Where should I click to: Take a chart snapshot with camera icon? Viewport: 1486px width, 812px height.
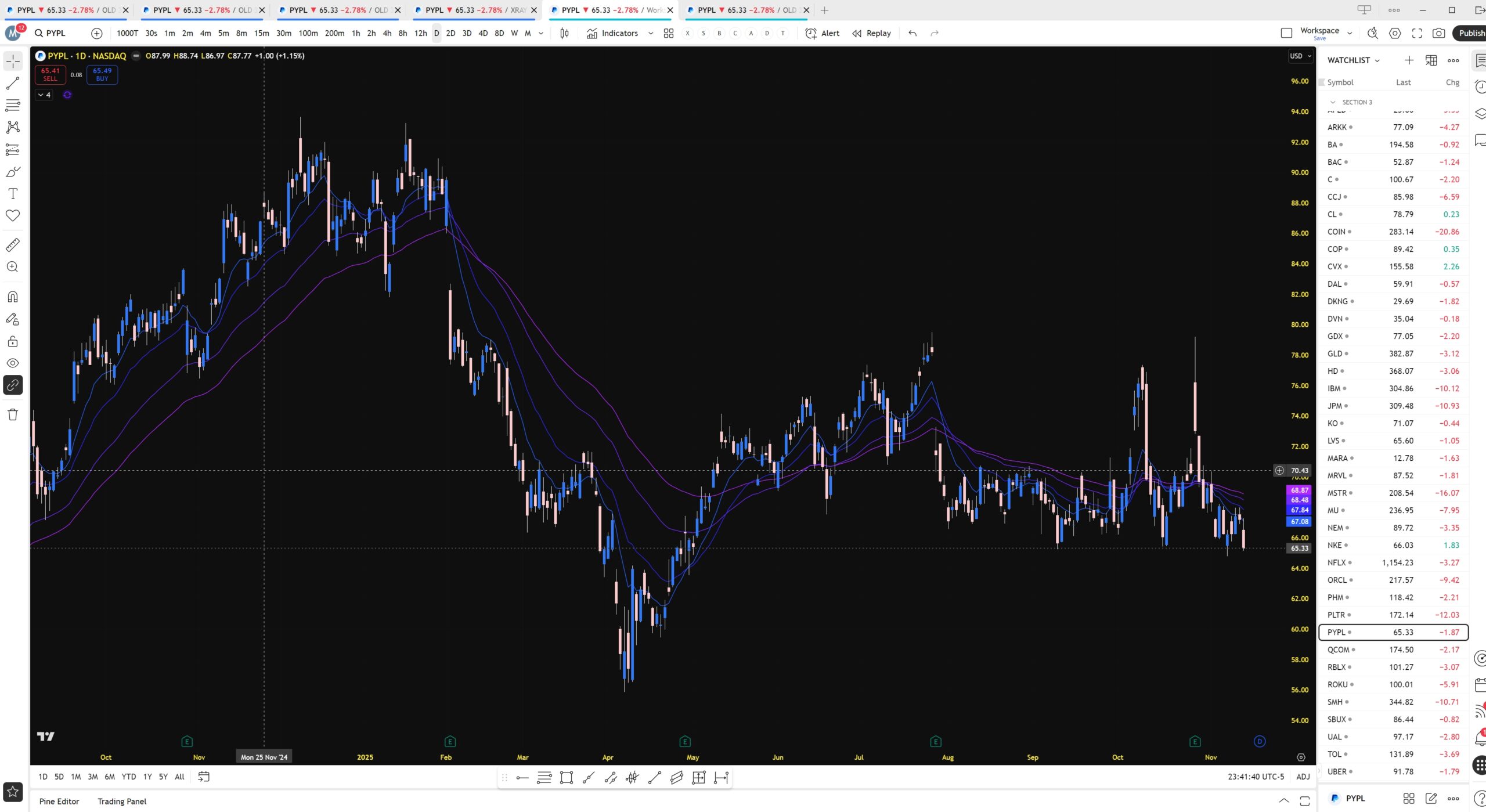click(x=1438, y=33)
